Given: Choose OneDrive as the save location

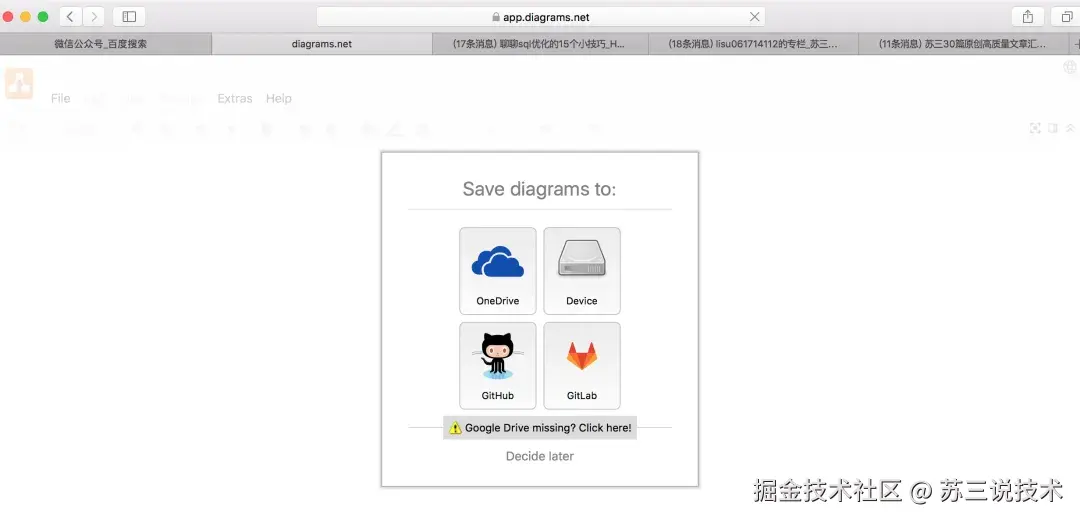Looking at the screenshot, I should 497,271.
